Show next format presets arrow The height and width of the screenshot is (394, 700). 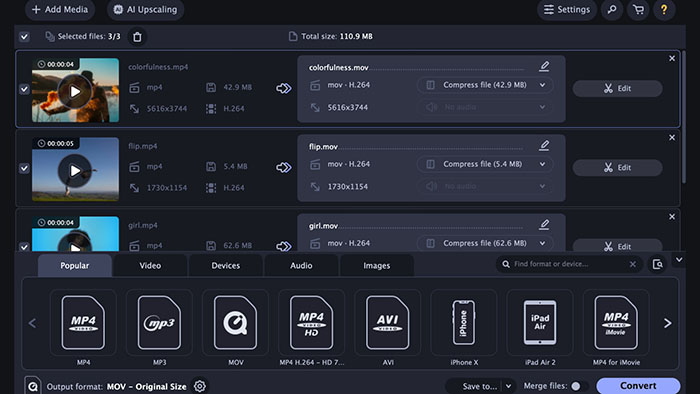[667, 323]
